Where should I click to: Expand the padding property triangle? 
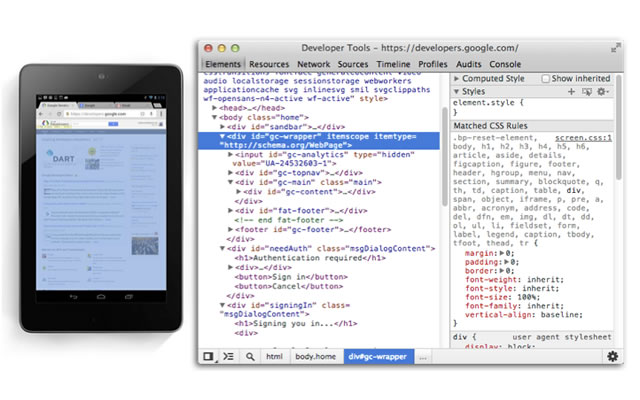point(507,262)
